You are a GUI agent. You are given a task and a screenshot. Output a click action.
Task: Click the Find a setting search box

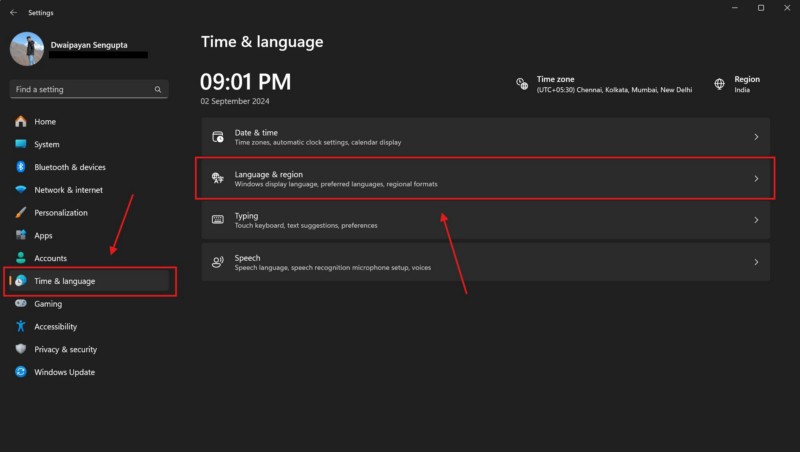(x=82, y=89)
